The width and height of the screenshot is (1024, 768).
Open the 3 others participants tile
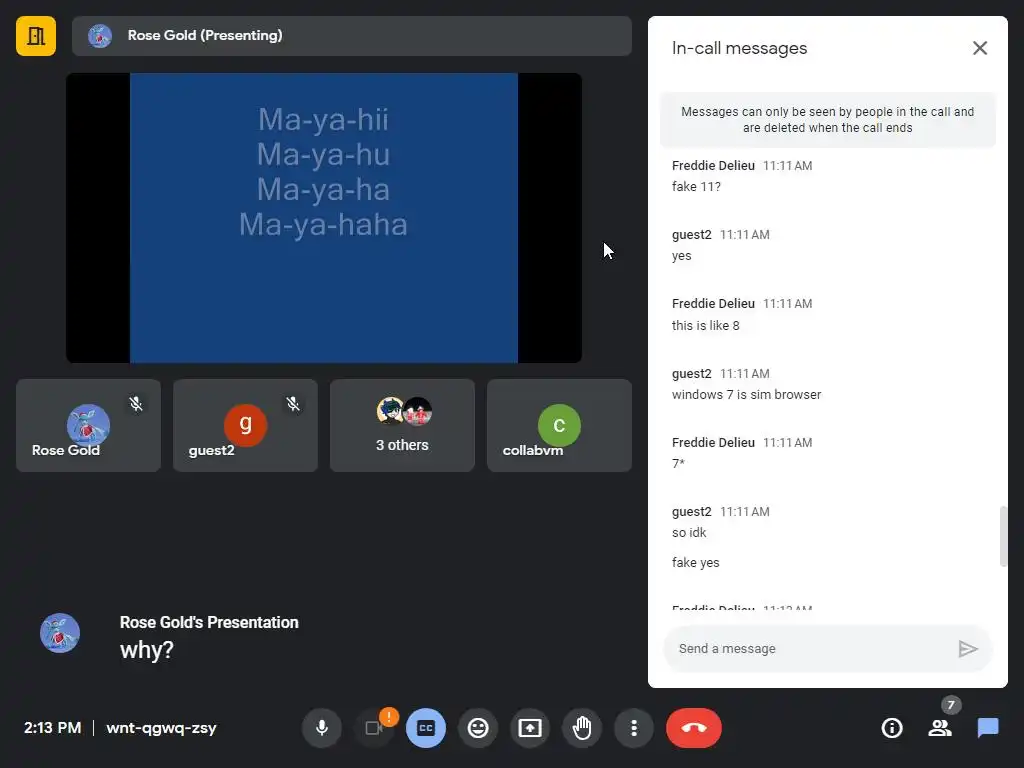(x=402, y=425)
